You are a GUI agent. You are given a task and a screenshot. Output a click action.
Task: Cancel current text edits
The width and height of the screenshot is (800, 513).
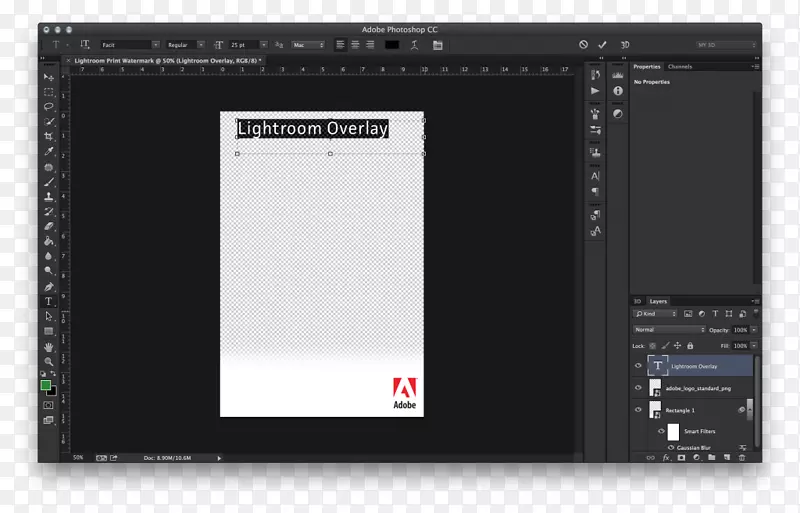point(583,45)
